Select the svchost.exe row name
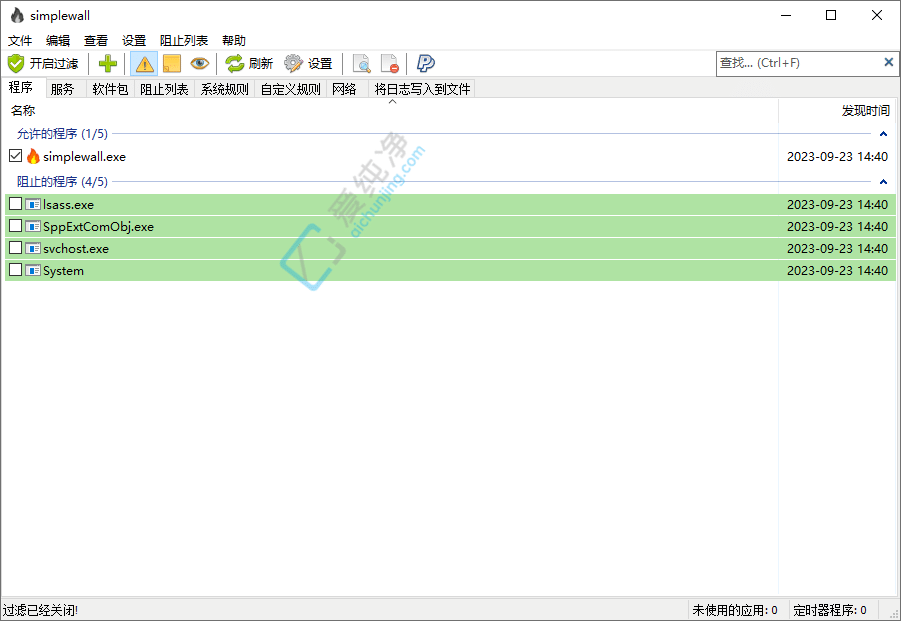The height and width of the screenshot is (621, 901). pyautogui.click(x=76, y=249)
